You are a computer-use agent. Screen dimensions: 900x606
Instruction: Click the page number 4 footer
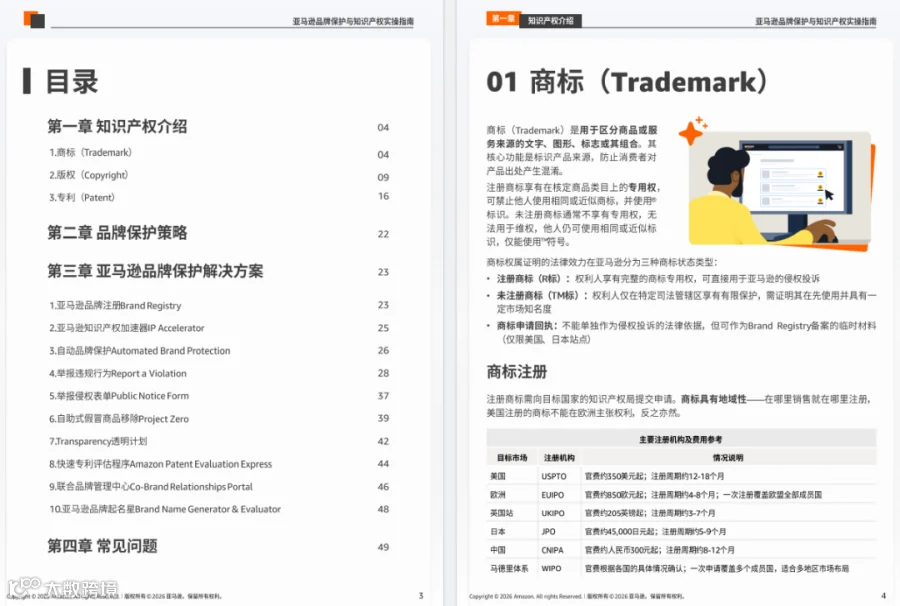883,596
